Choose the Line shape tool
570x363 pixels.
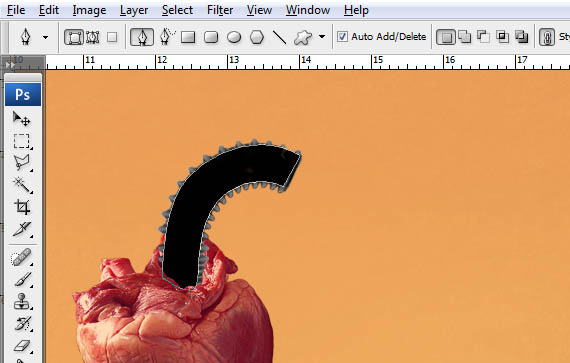279,37
